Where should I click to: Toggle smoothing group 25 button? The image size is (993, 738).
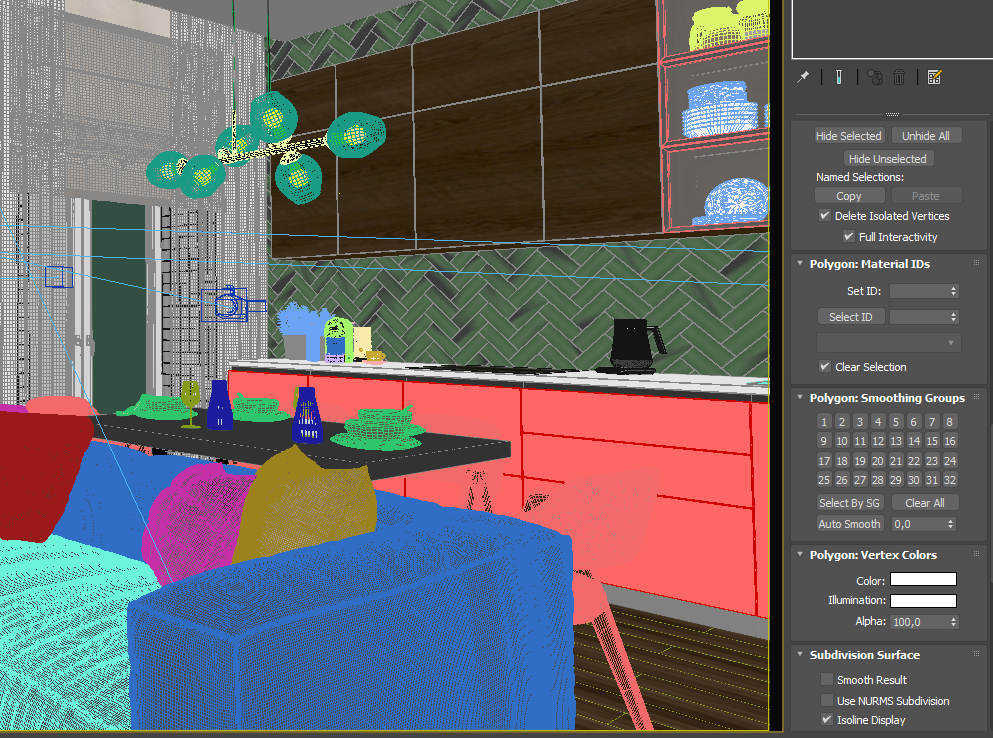(x=823, y=480)
